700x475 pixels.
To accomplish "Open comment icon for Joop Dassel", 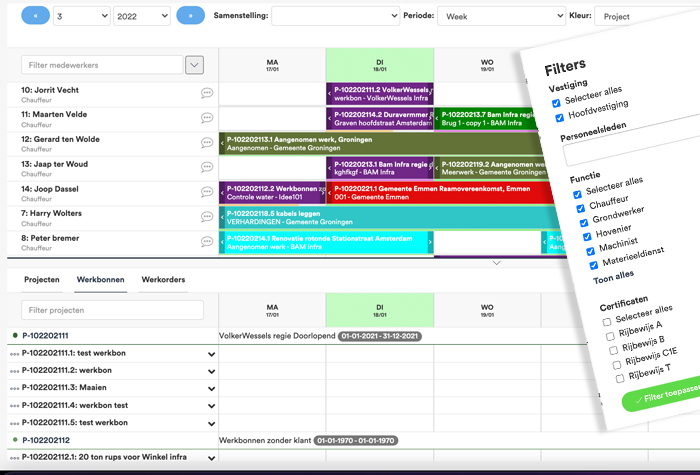I will click(x=207, y=192).
